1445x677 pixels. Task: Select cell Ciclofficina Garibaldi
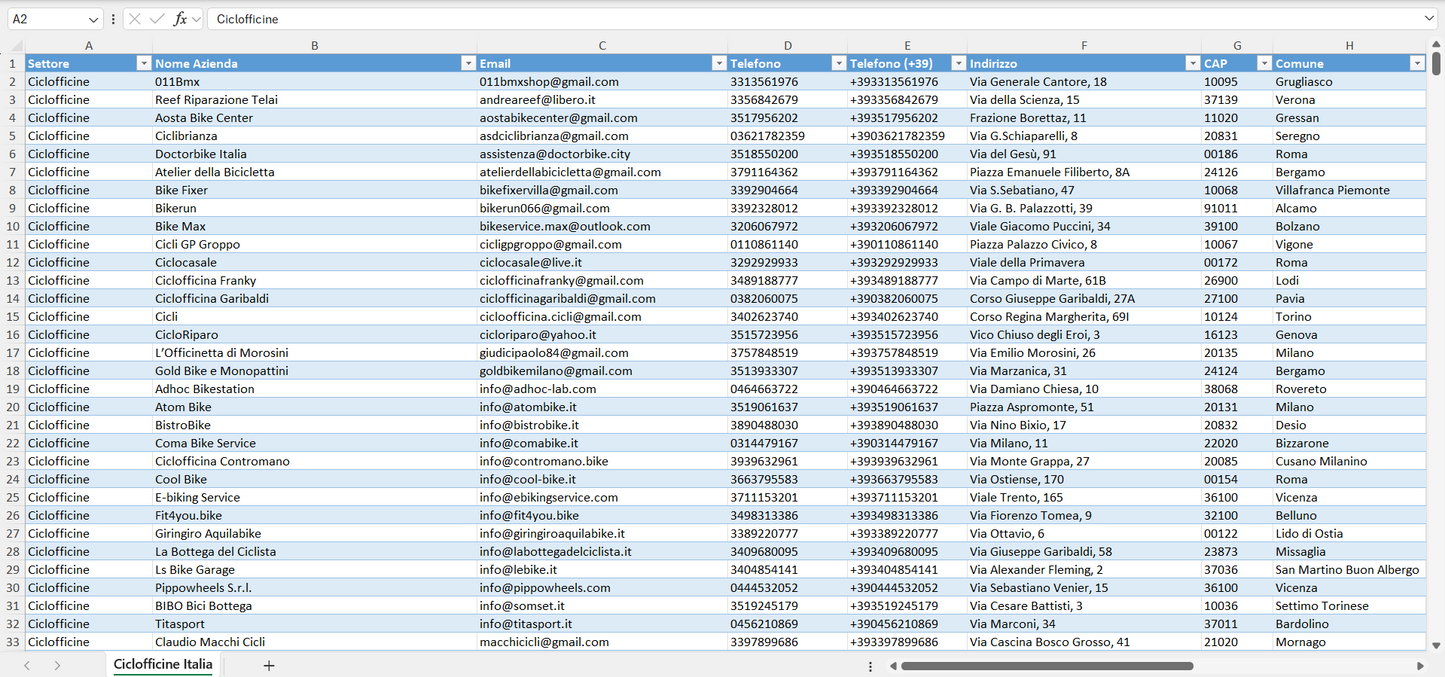click(315, 299)
